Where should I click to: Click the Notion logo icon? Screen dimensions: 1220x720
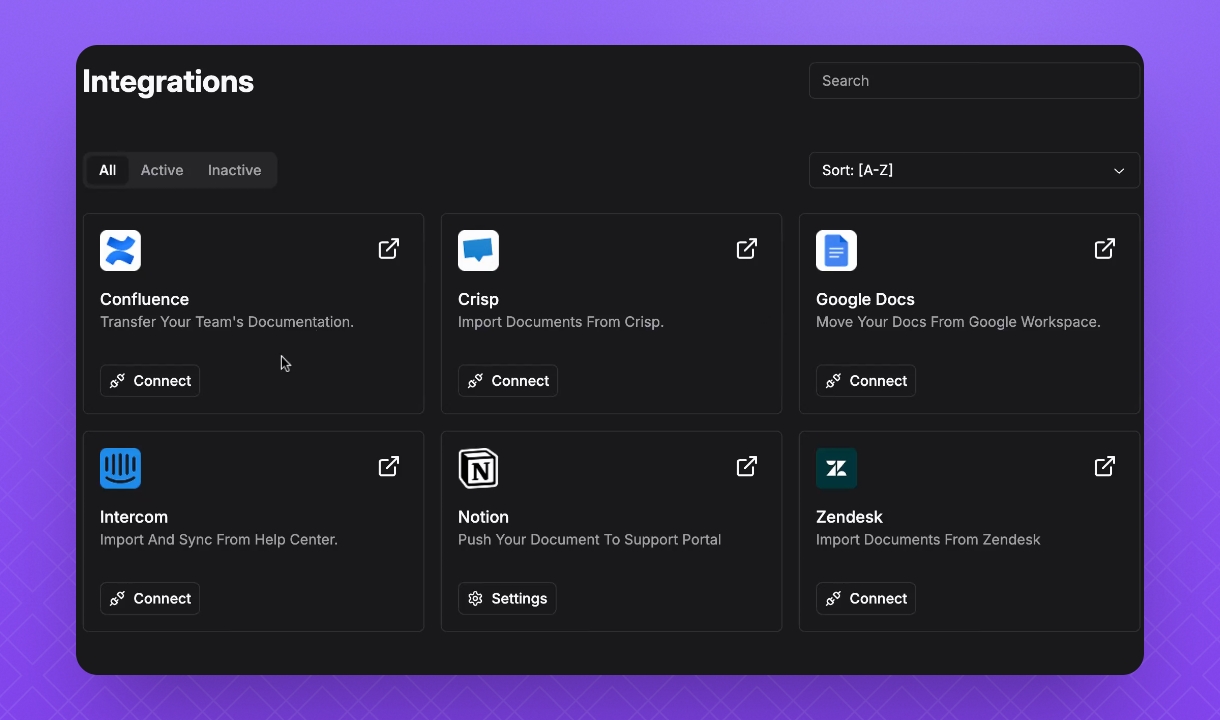click(x=478, y=469)
